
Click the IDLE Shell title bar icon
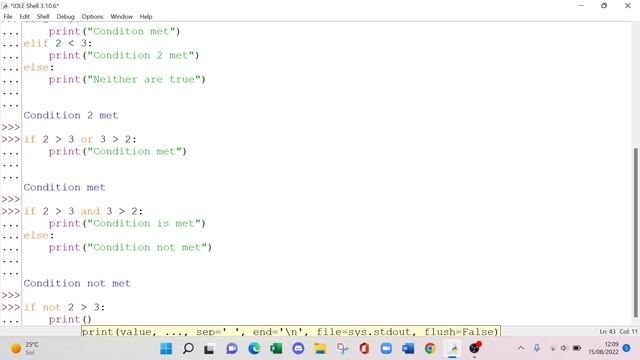(5, 6)
